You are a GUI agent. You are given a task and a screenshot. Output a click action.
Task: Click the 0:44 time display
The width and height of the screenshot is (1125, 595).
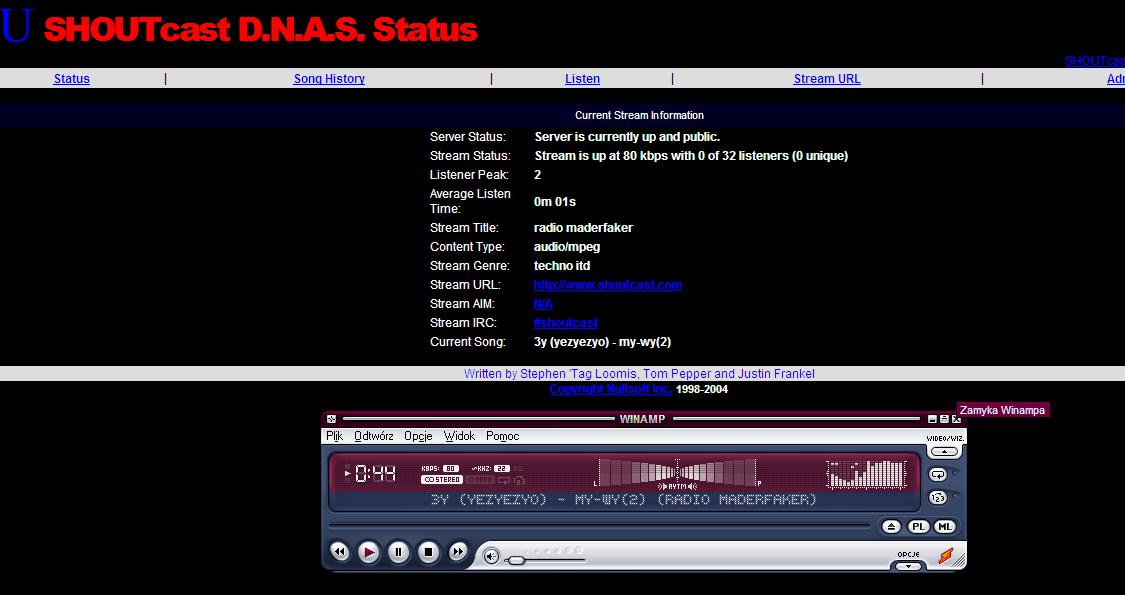(x=375, y=473)
